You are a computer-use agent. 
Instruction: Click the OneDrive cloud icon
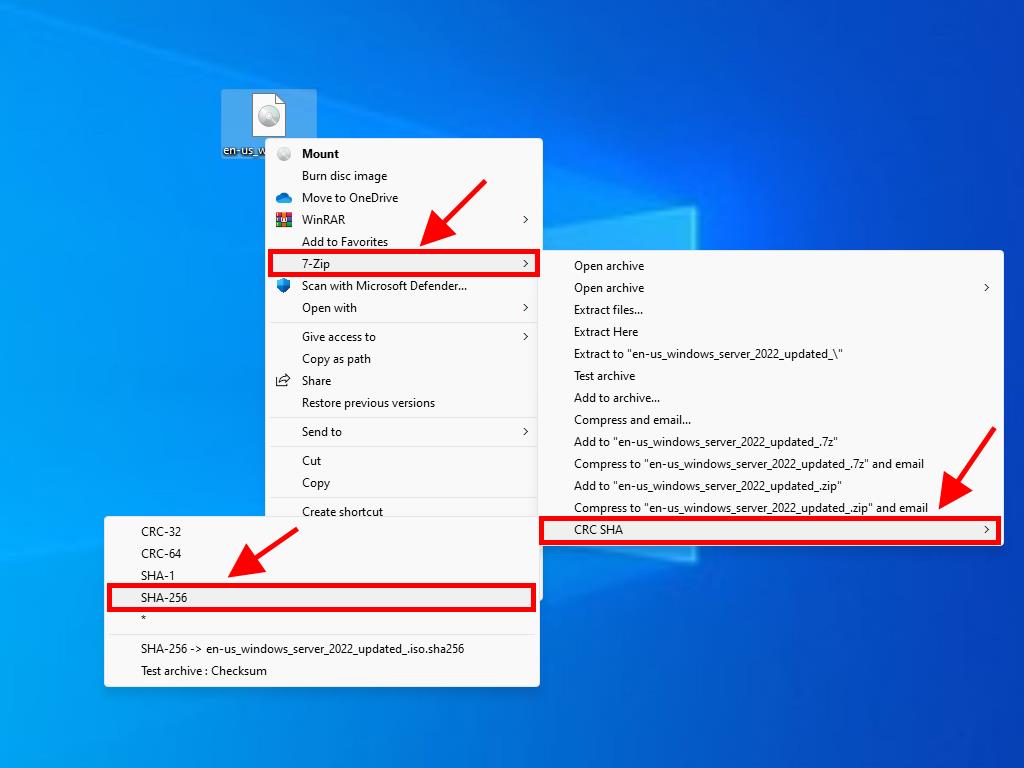284,198
